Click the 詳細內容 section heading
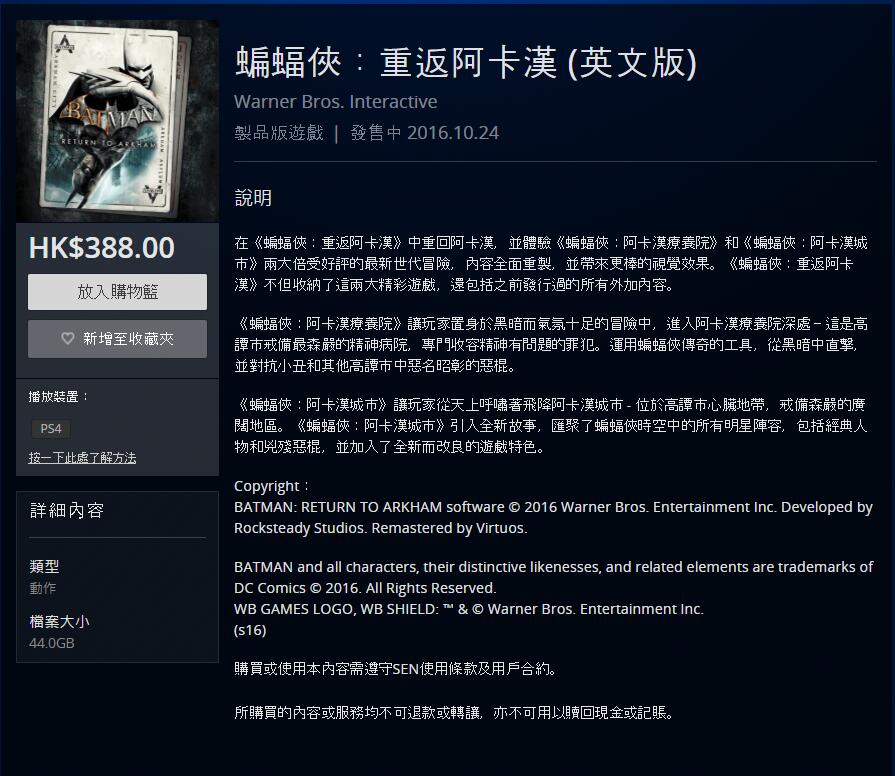This screenshot has width=895, height=776. [67, 510]
